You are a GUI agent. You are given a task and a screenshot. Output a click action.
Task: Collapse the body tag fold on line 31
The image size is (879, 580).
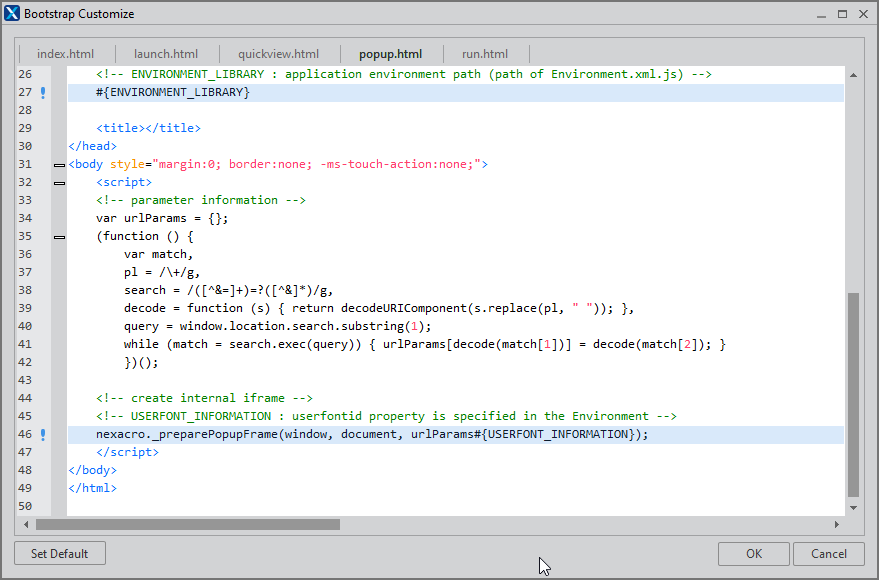point(59,165)
